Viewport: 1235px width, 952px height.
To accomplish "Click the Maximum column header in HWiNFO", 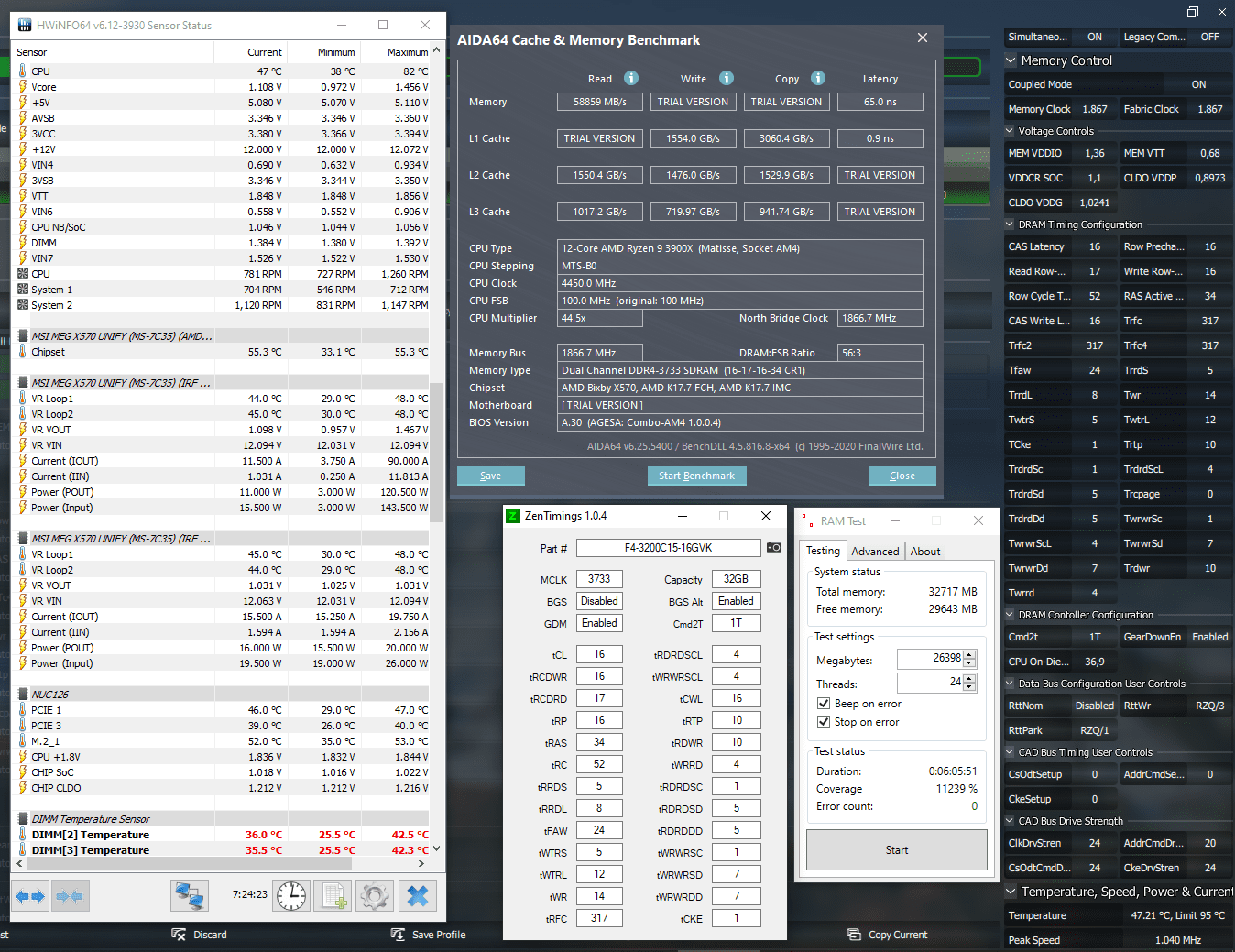I will [397, 52].
